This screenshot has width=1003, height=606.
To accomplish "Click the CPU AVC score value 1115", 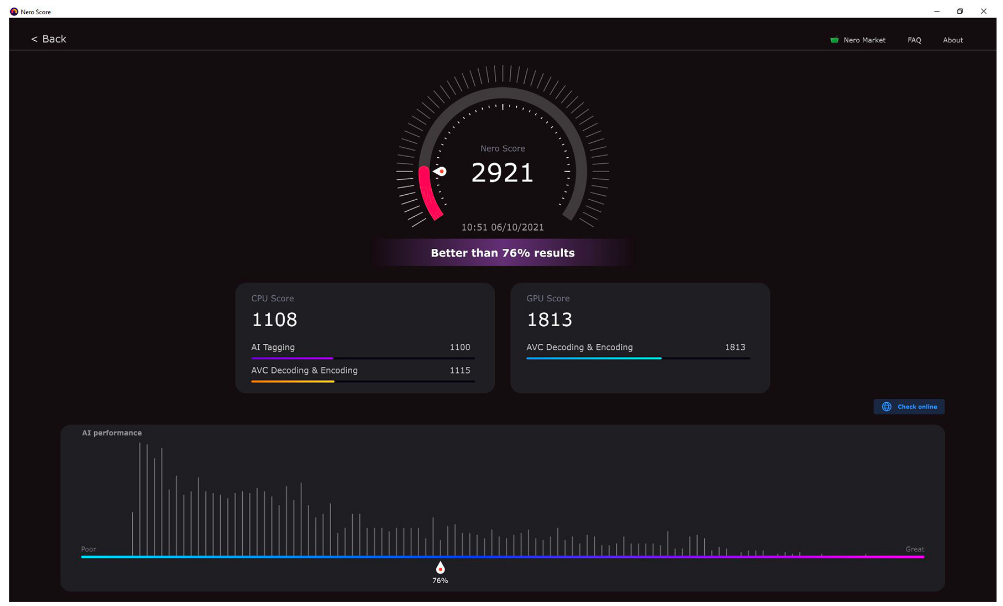I will [460, 371].
